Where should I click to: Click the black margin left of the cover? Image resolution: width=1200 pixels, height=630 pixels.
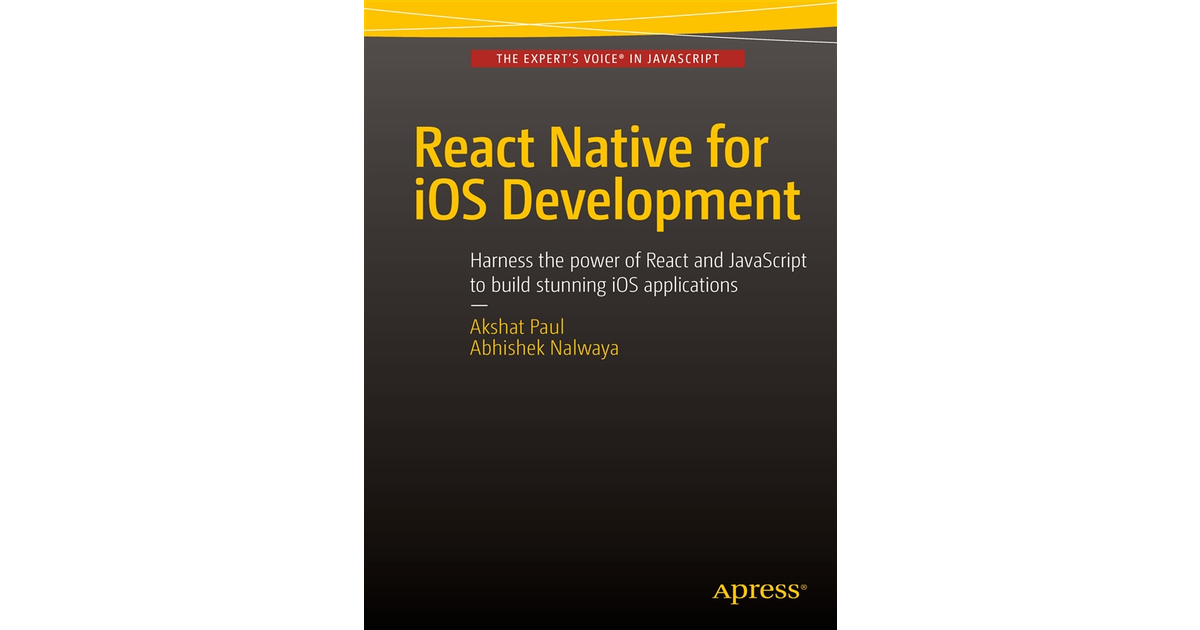[x=180, y=315]
